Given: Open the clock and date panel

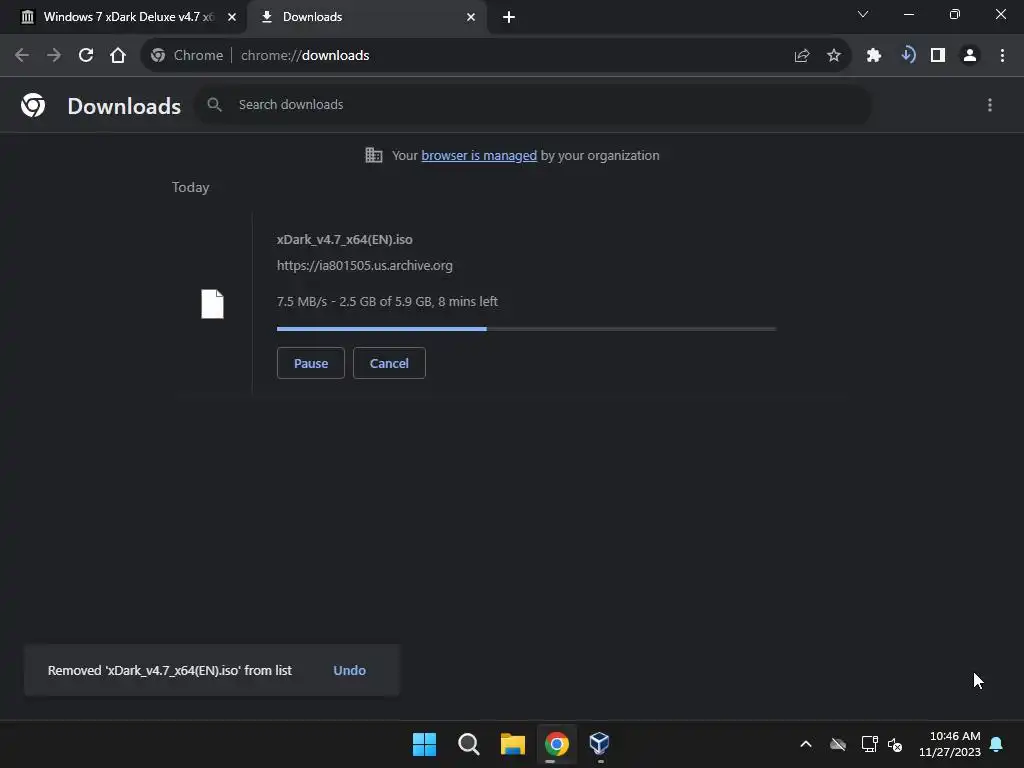Looking at the screenshot, I should [950, 744].
